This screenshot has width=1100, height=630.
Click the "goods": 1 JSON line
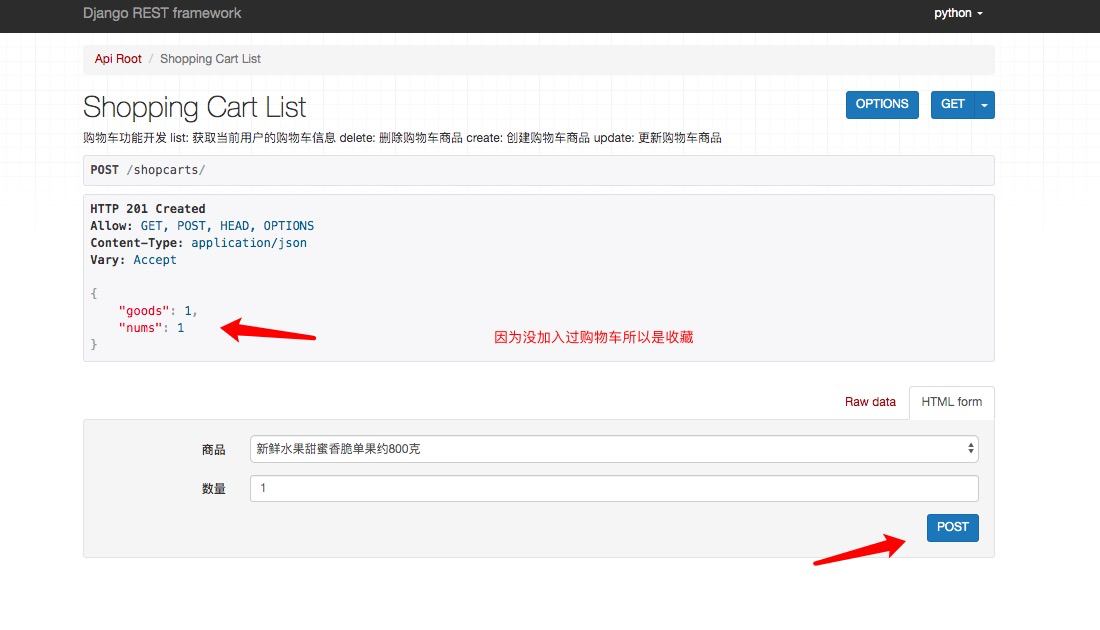(x=158, y=311)
